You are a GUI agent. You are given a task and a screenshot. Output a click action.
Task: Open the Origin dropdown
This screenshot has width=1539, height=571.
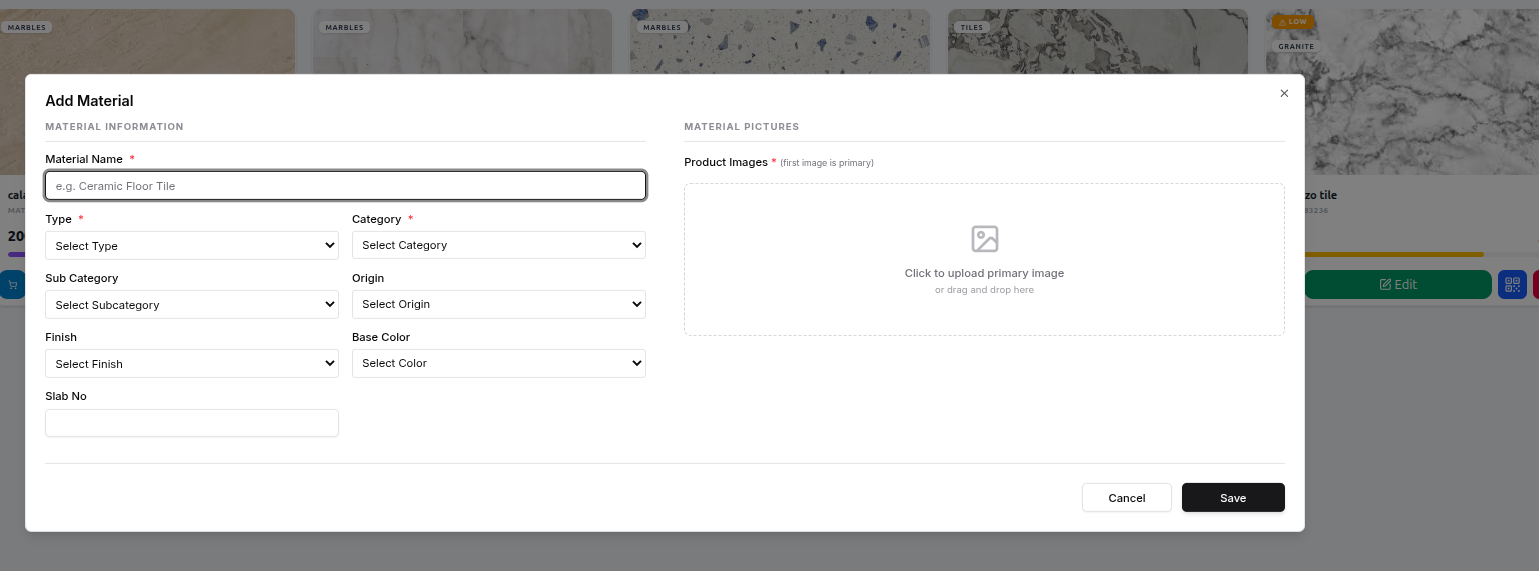(x=499, y=304)
